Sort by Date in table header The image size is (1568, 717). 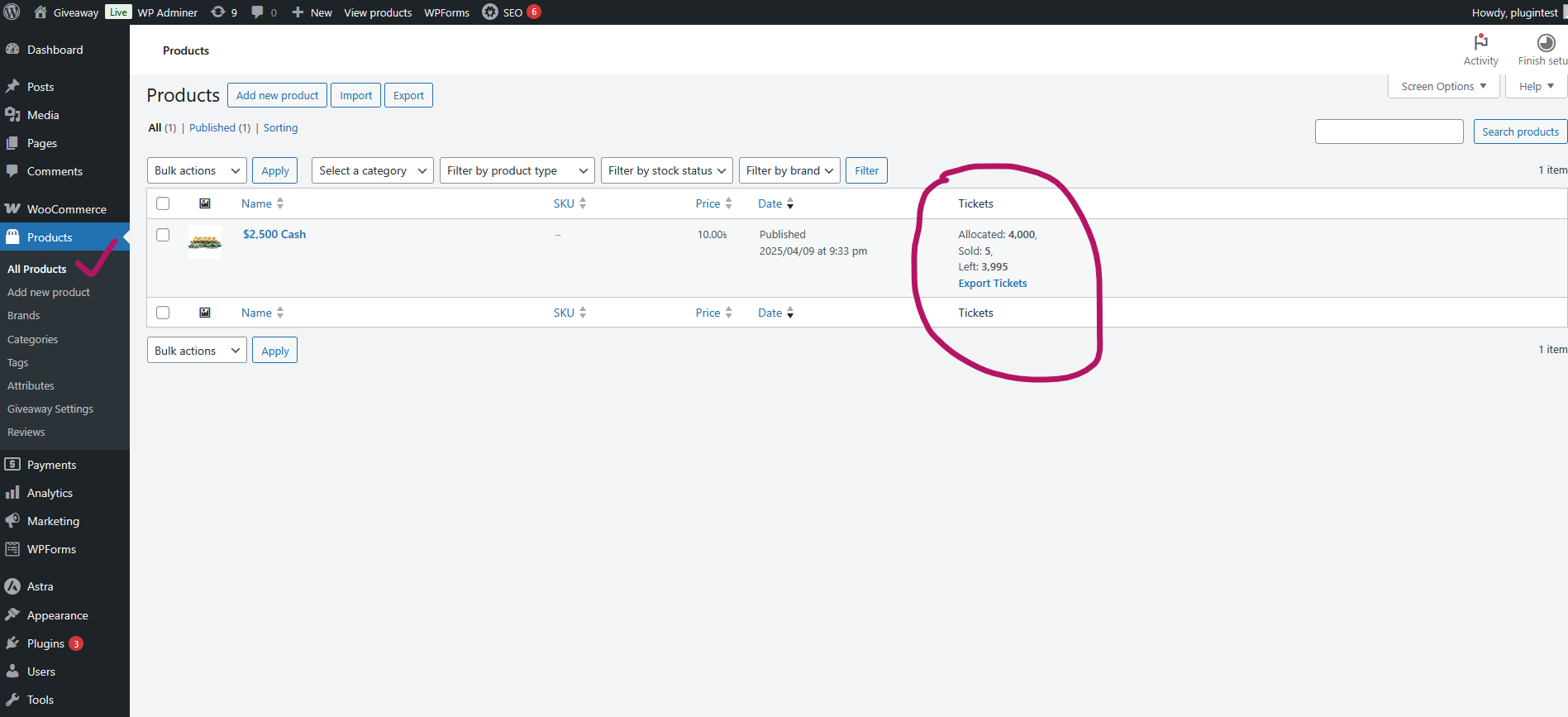[x=775, y=203]
